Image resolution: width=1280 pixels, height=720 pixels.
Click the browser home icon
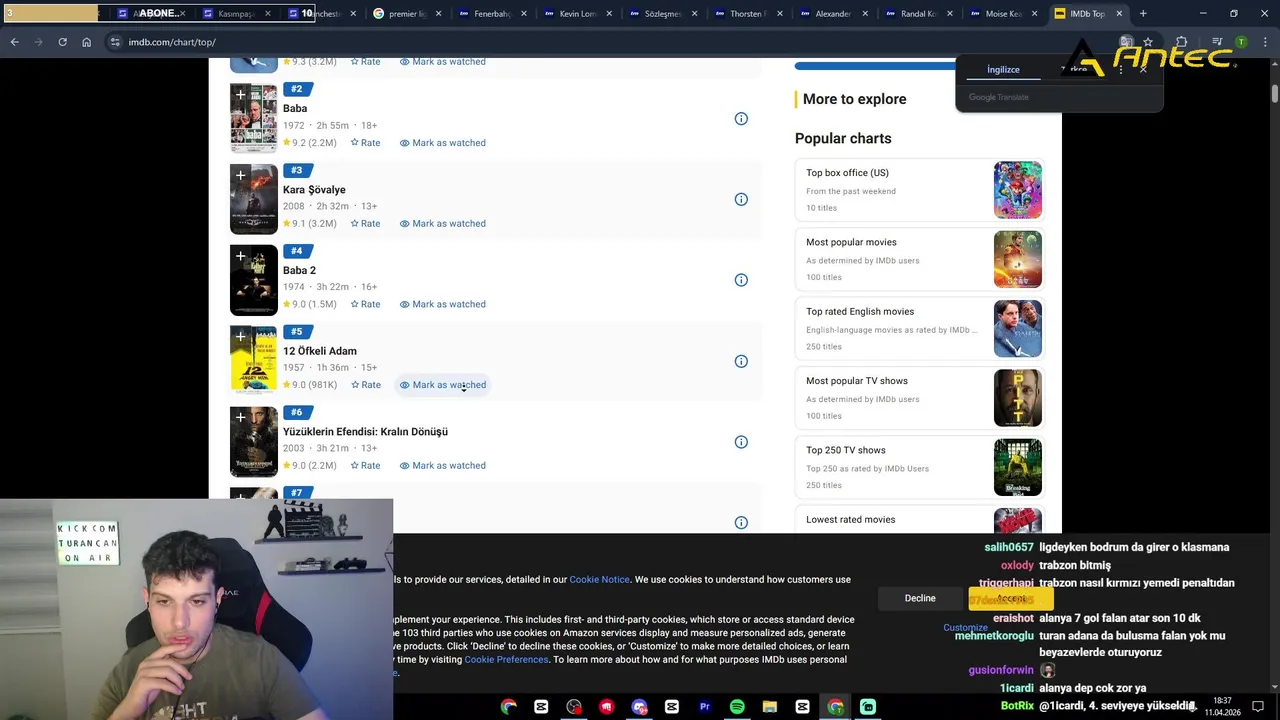(x=87, y=42)
